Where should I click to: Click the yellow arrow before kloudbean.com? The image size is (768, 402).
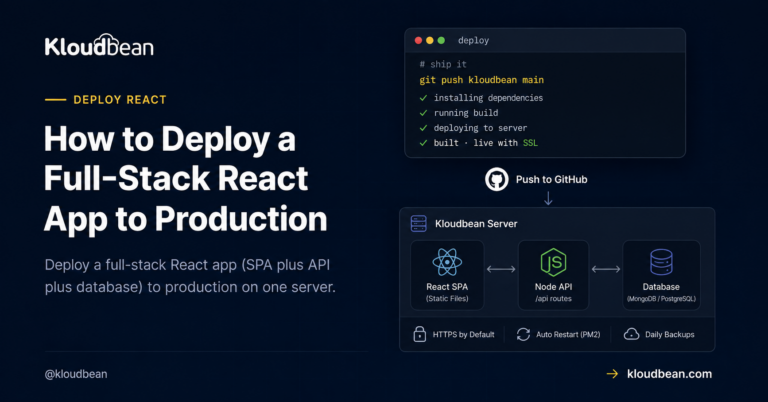pyautogui.click(x=612, y=374)
